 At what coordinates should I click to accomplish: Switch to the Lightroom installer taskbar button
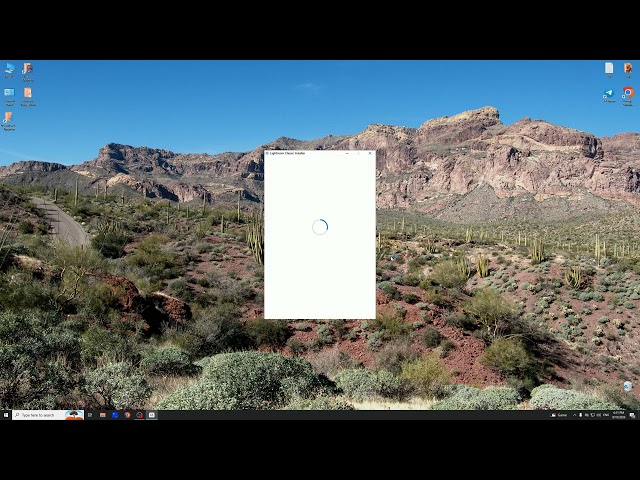pyautogui.click(x=151, y=415)
